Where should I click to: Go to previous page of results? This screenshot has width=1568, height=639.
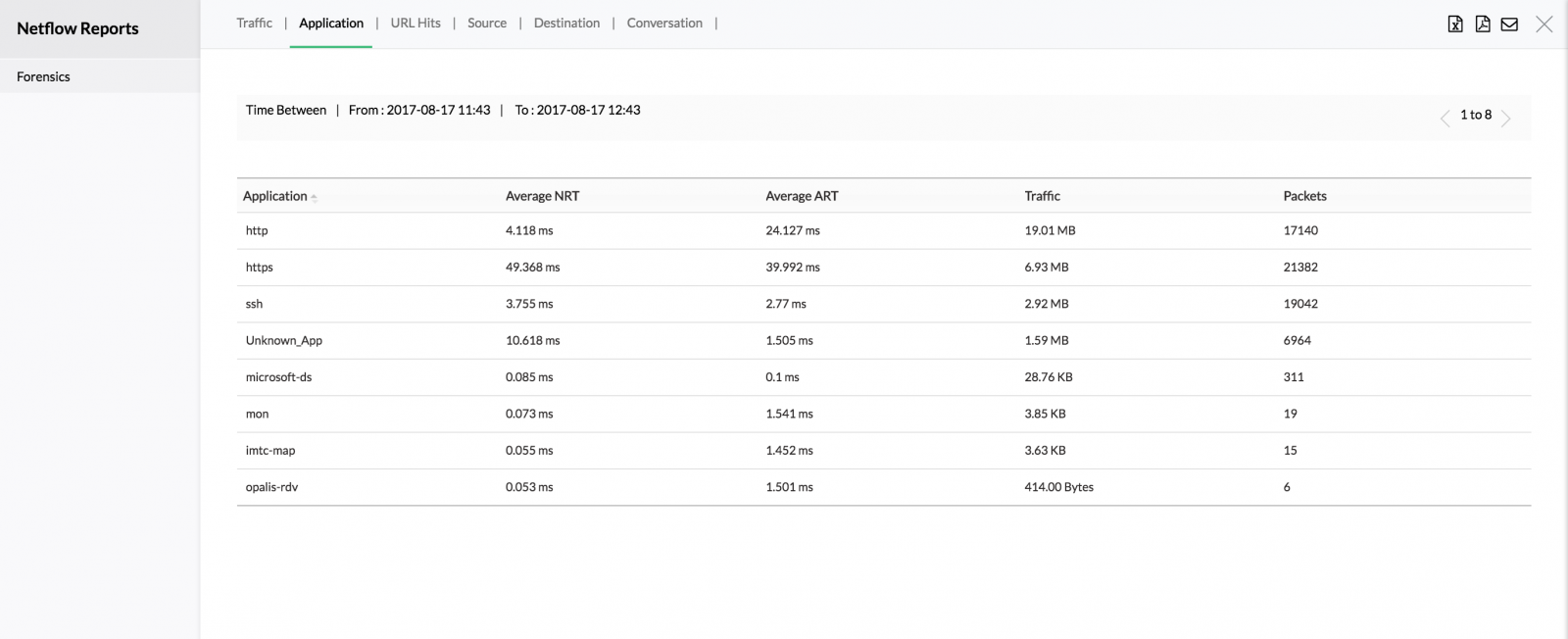pyautogui.click(x=1445, y=119)
